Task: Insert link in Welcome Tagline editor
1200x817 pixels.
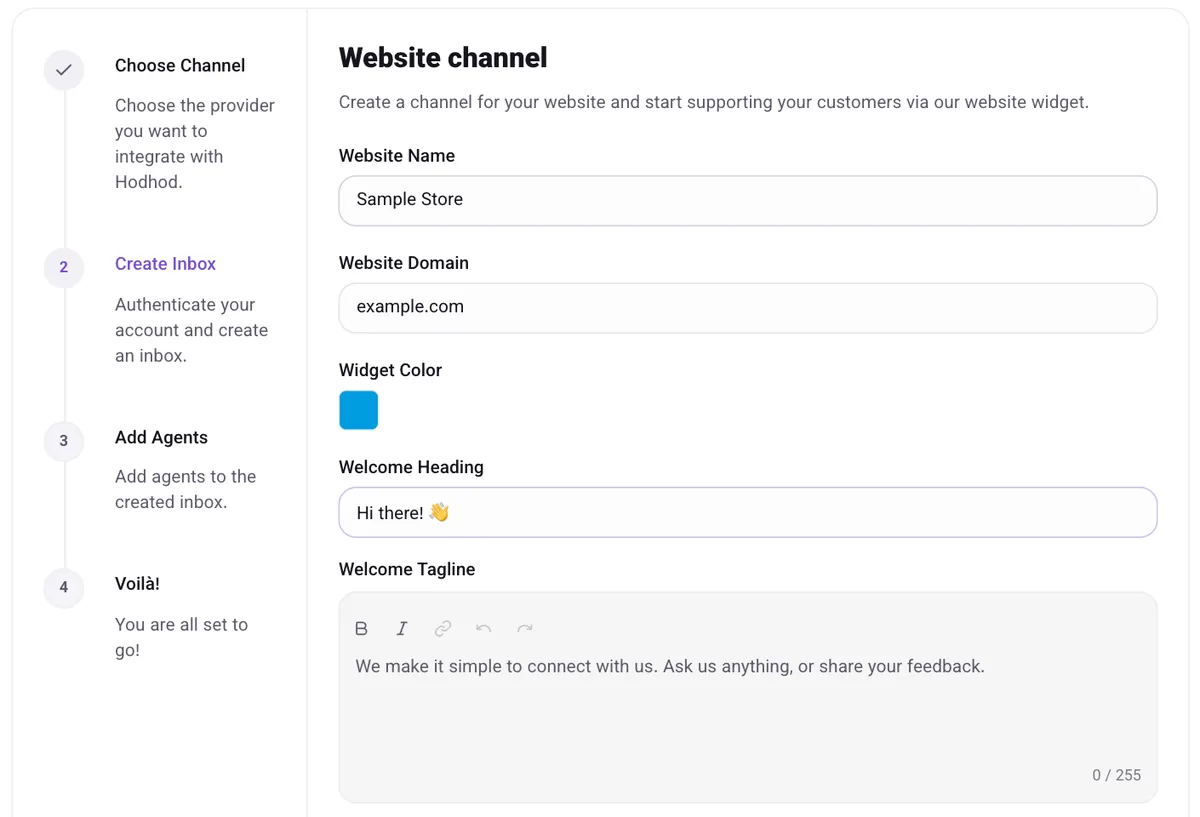Action: (443, 628)
